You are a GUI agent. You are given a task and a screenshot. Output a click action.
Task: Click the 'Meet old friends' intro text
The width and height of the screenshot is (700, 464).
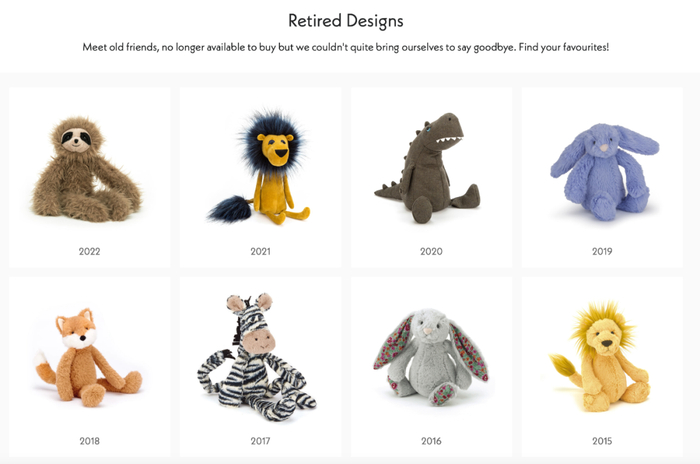(x=120, y=47)
